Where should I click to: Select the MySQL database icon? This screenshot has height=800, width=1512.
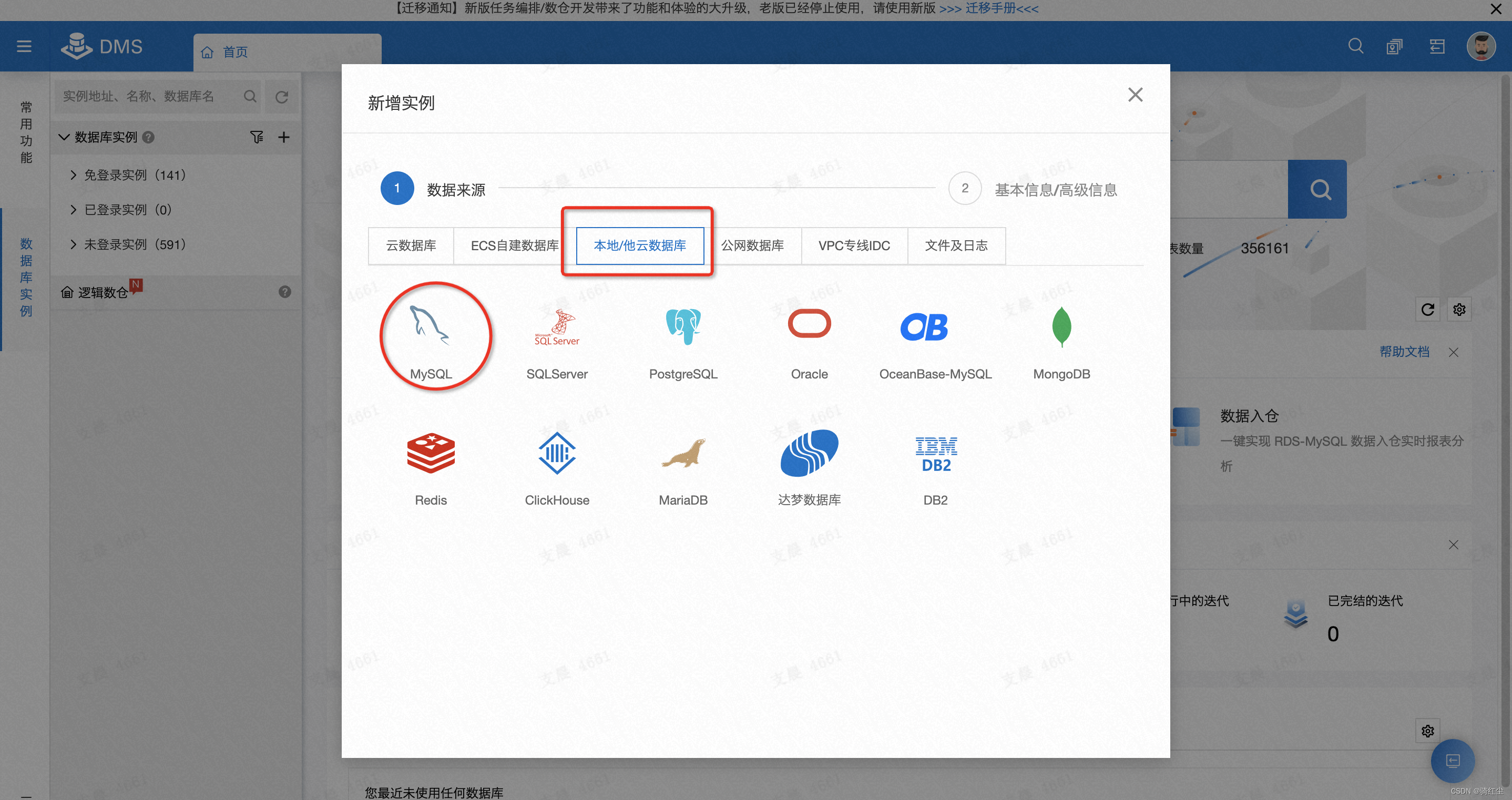(x=430, y=326)
